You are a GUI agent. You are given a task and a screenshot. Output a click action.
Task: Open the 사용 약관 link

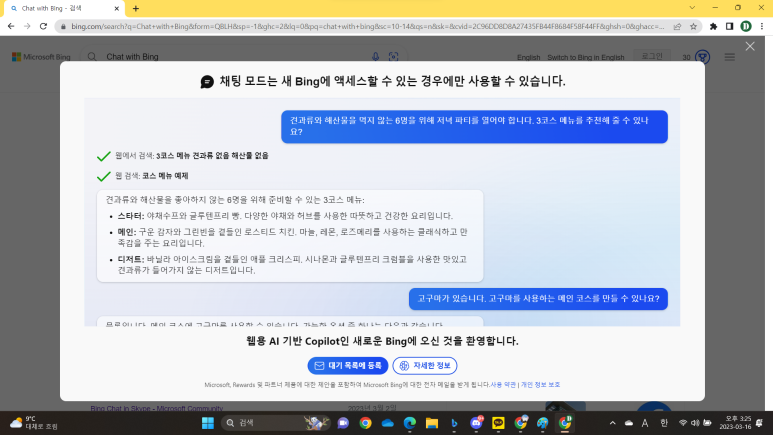point(503,385)
